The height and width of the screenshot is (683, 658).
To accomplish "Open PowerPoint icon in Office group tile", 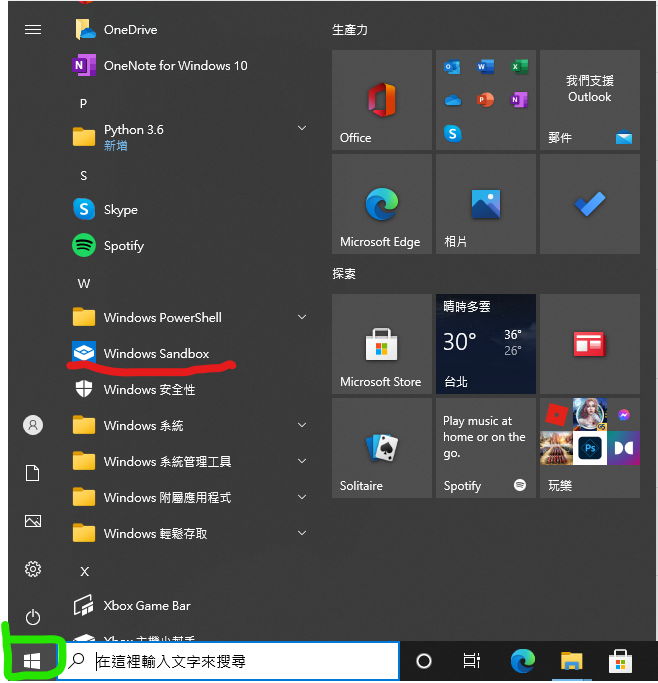I will tap(485, 100).
